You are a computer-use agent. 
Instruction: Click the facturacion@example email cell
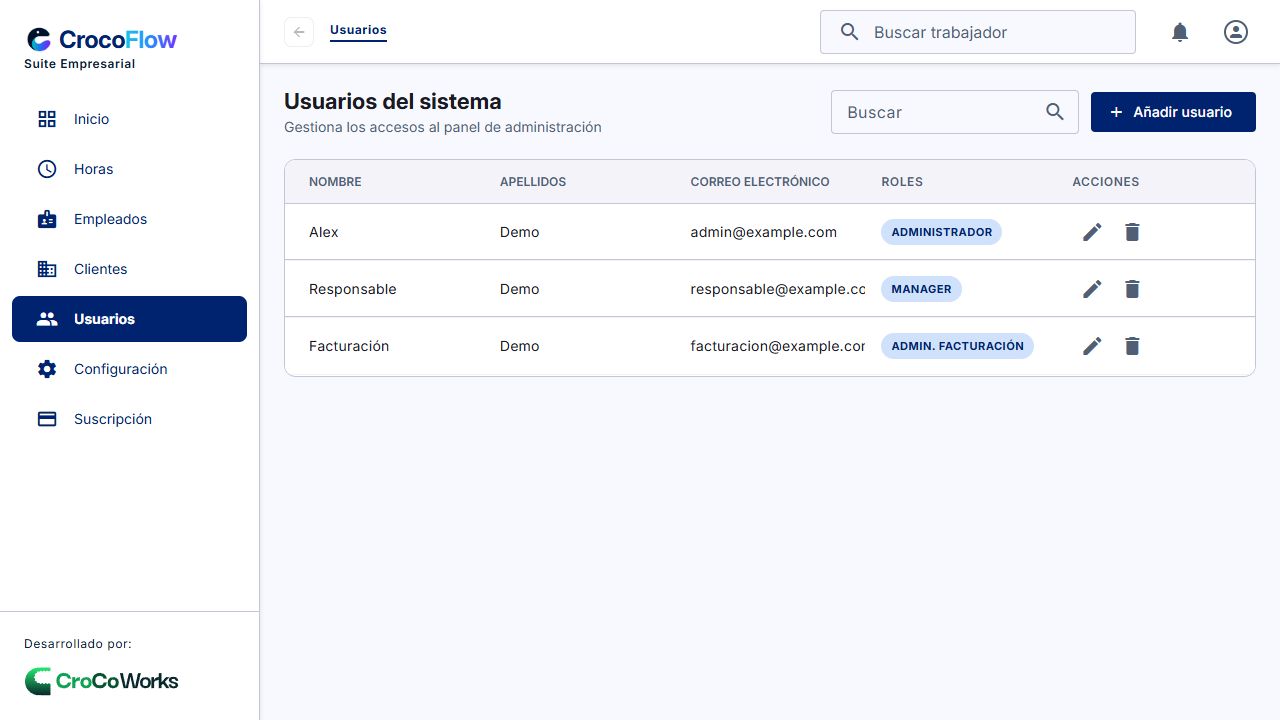[x=777, y=346]
